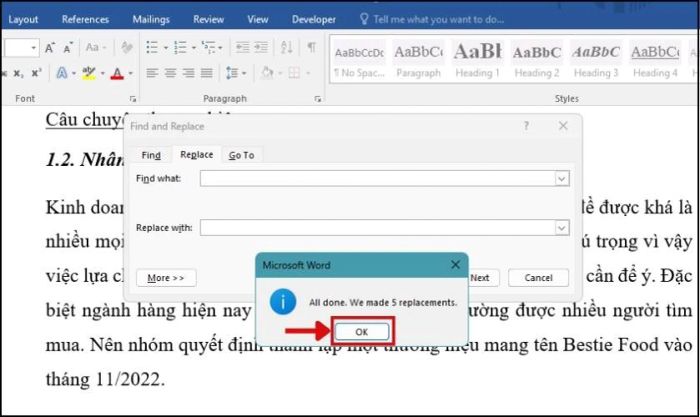The height and width of the screenshot is (417, 700).
Task: Click the Decrease Indent icon
Action: point(242,47)
